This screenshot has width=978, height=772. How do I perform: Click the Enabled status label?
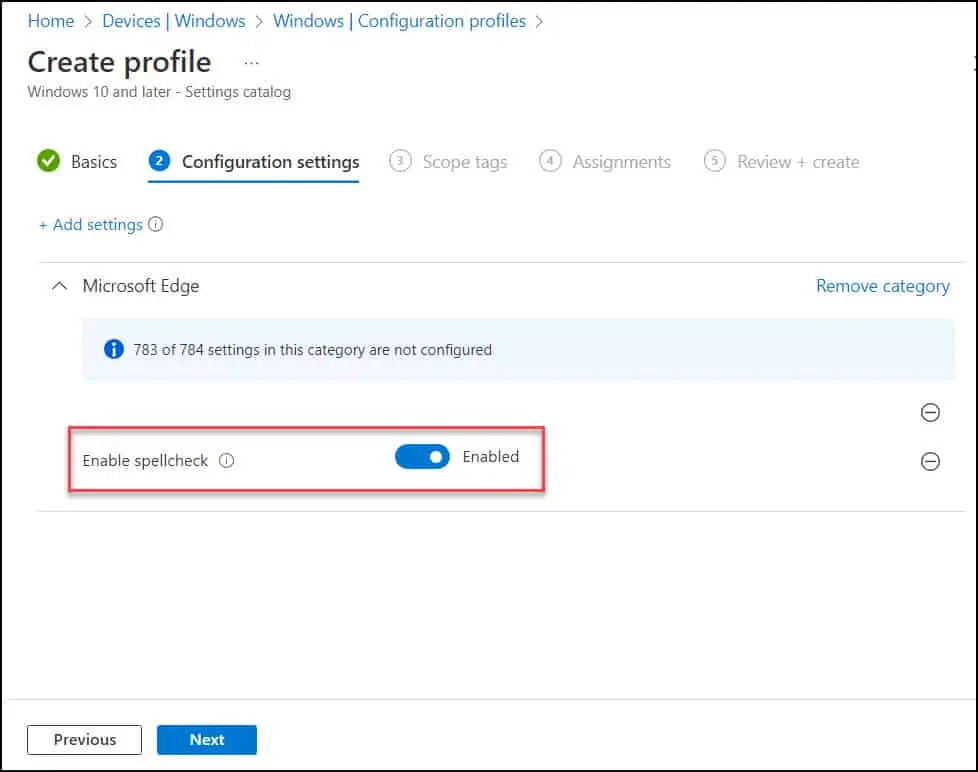[491, 456]
